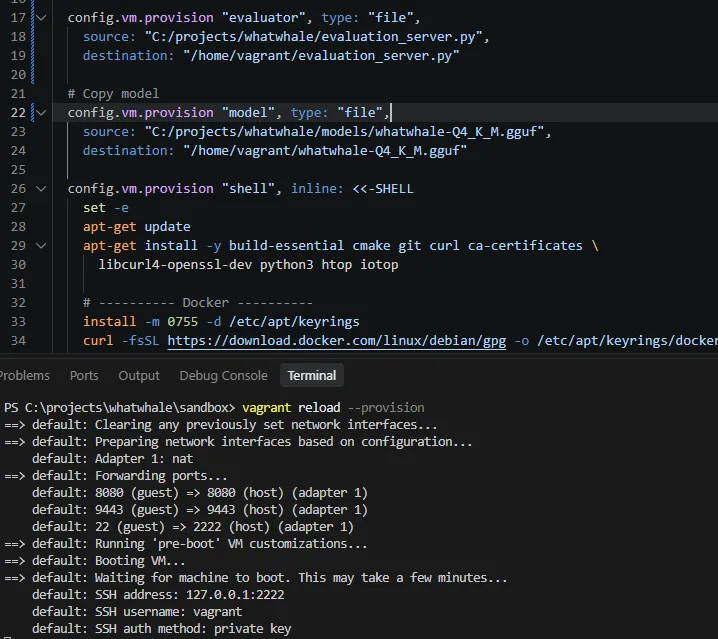Select the Terminal panel tab
Screen dimensions: 718x639
312,376
